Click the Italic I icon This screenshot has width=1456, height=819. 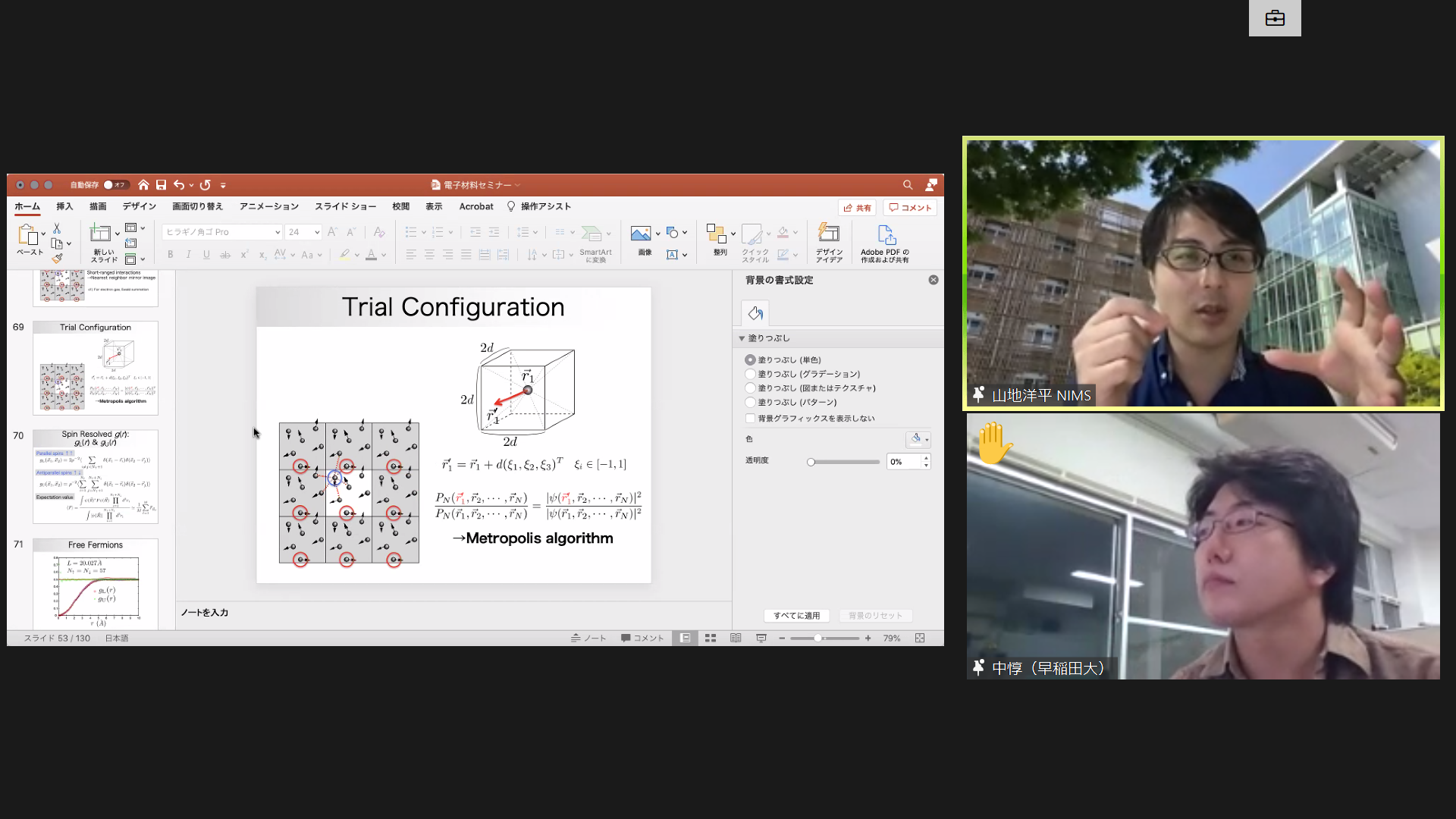click(x=188, y=255)
